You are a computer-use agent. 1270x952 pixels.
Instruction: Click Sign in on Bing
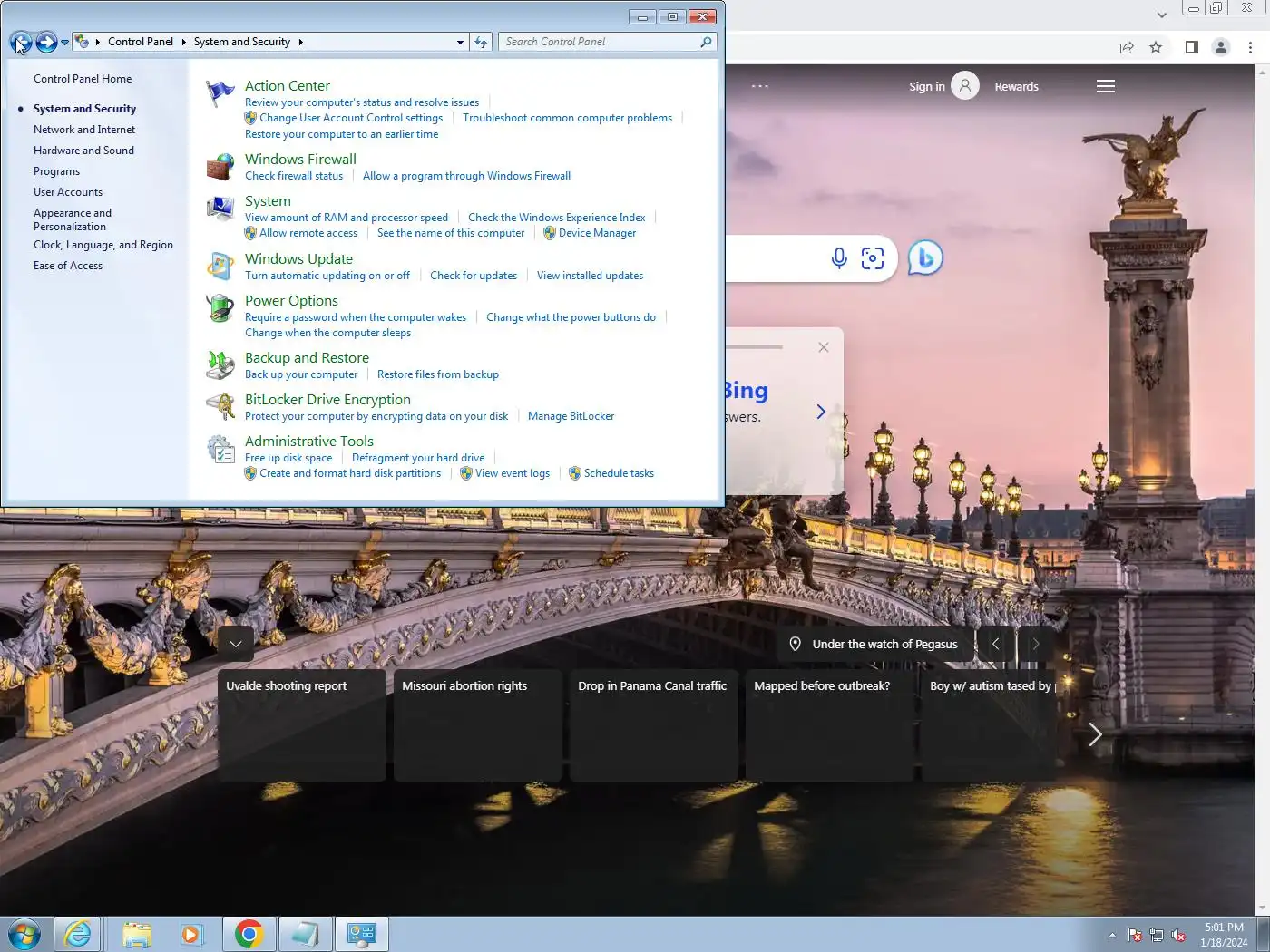click(x=927, y=87)
